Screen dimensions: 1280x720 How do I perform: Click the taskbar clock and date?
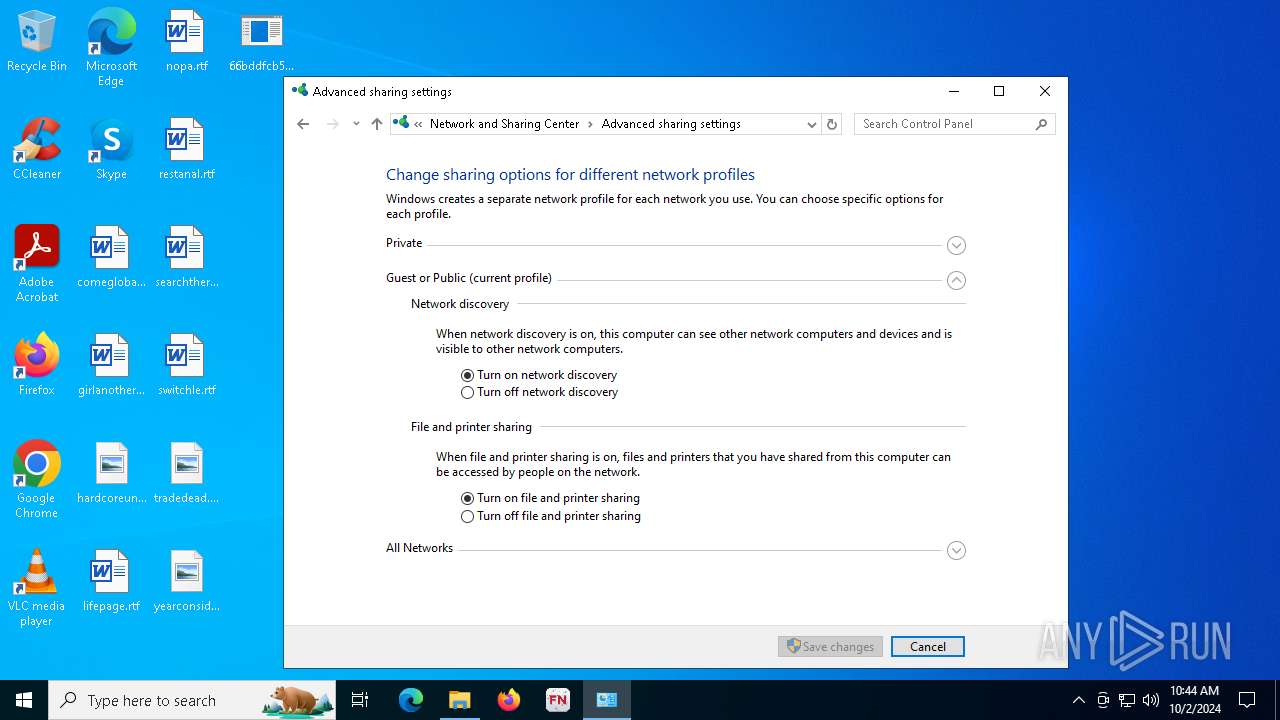(x=1195, y=700)
